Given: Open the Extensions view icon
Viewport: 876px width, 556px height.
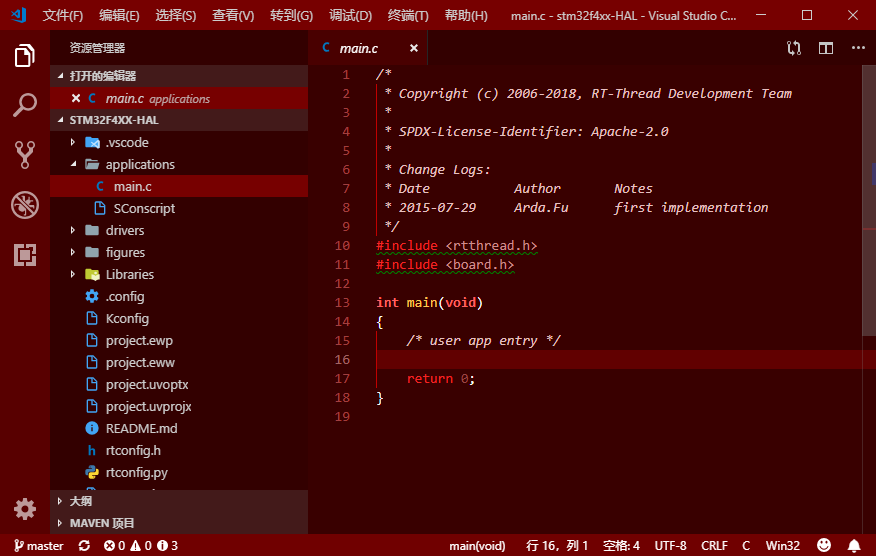Looking at the screenshot, I should 25,255.
